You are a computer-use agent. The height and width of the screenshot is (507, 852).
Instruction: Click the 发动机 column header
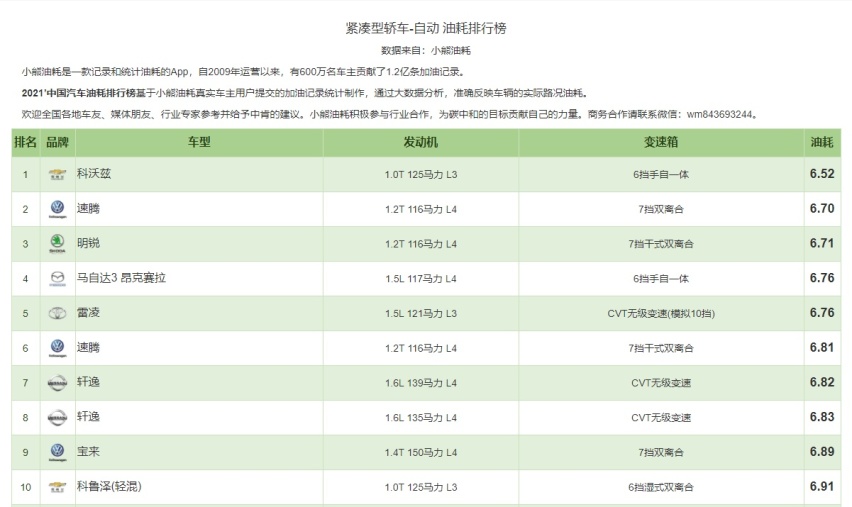(x=421, y=142)
